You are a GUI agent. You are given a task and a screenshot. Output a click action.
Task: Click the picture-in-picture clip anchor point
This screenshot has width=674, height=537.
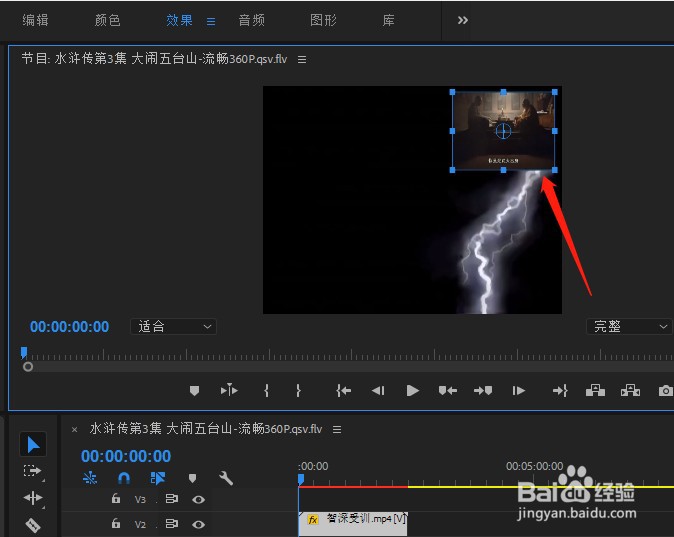point(503,131)
